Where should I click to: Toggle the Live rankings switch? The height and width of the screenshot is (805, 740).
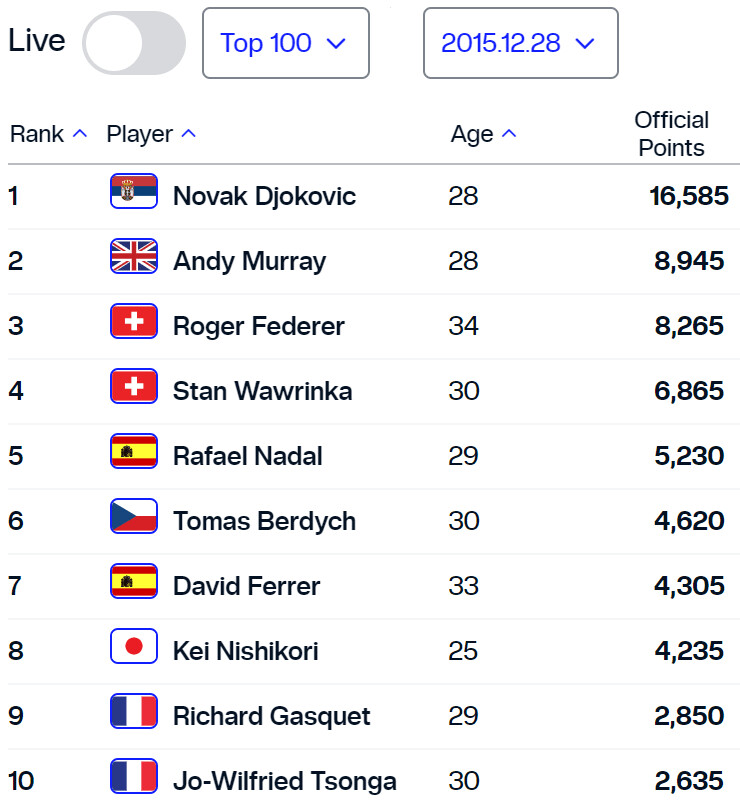click(x=134, y=43)
